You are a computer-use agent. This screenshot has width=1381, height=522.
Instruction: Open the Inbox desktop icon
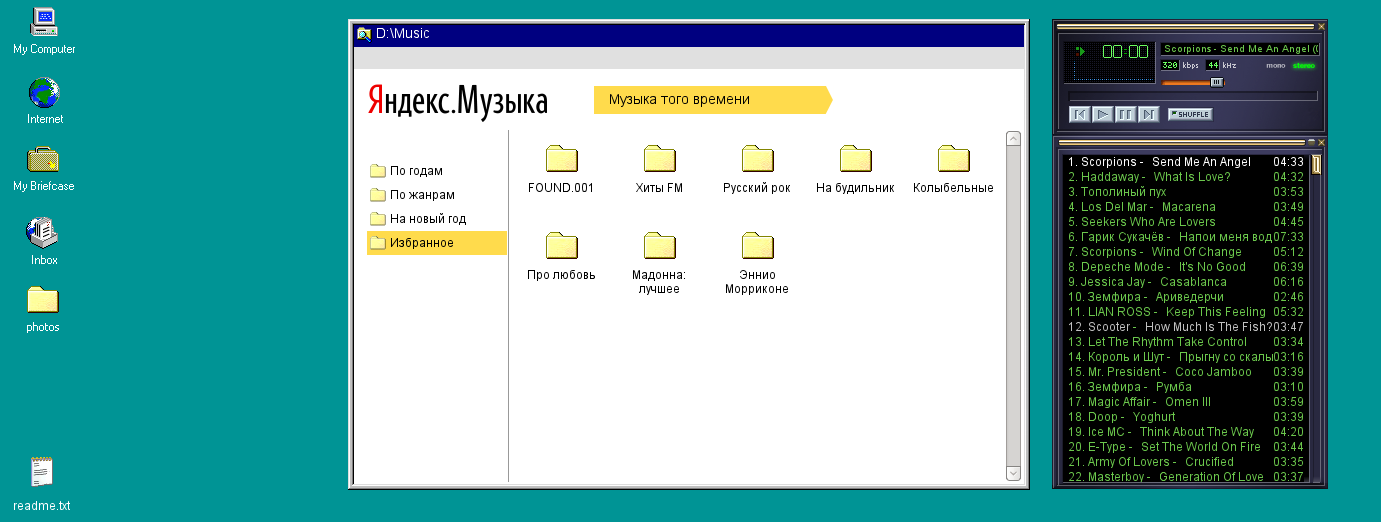coord(44,241)
